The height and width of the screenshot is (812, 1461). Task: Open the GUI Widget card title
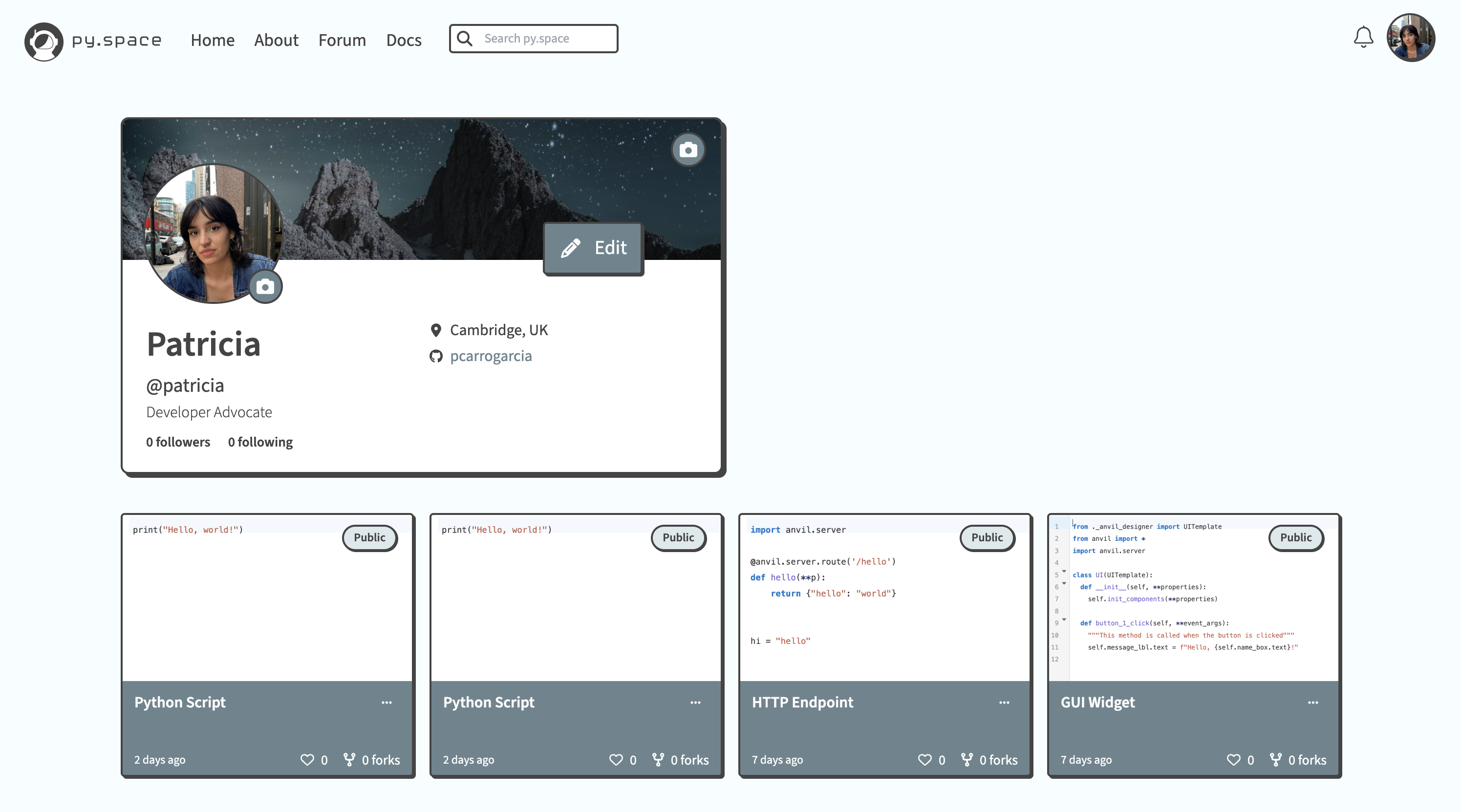coord(1098,703)
